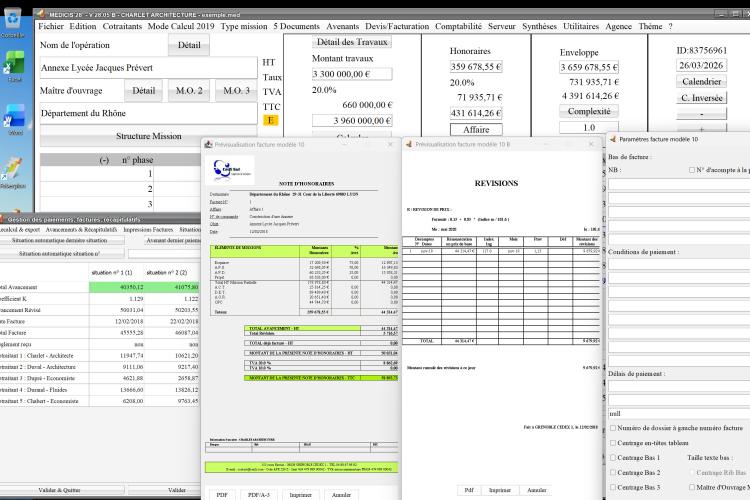
Task: Select the Avancements & Récapitulatifs tab
Action: [x=81, y=230]
